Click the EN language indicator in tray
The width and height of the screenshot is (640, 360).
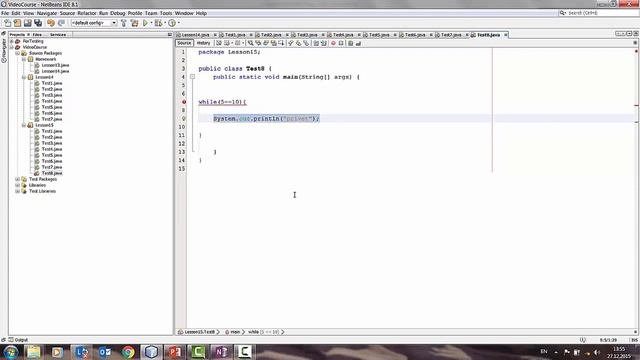(544, 351)
